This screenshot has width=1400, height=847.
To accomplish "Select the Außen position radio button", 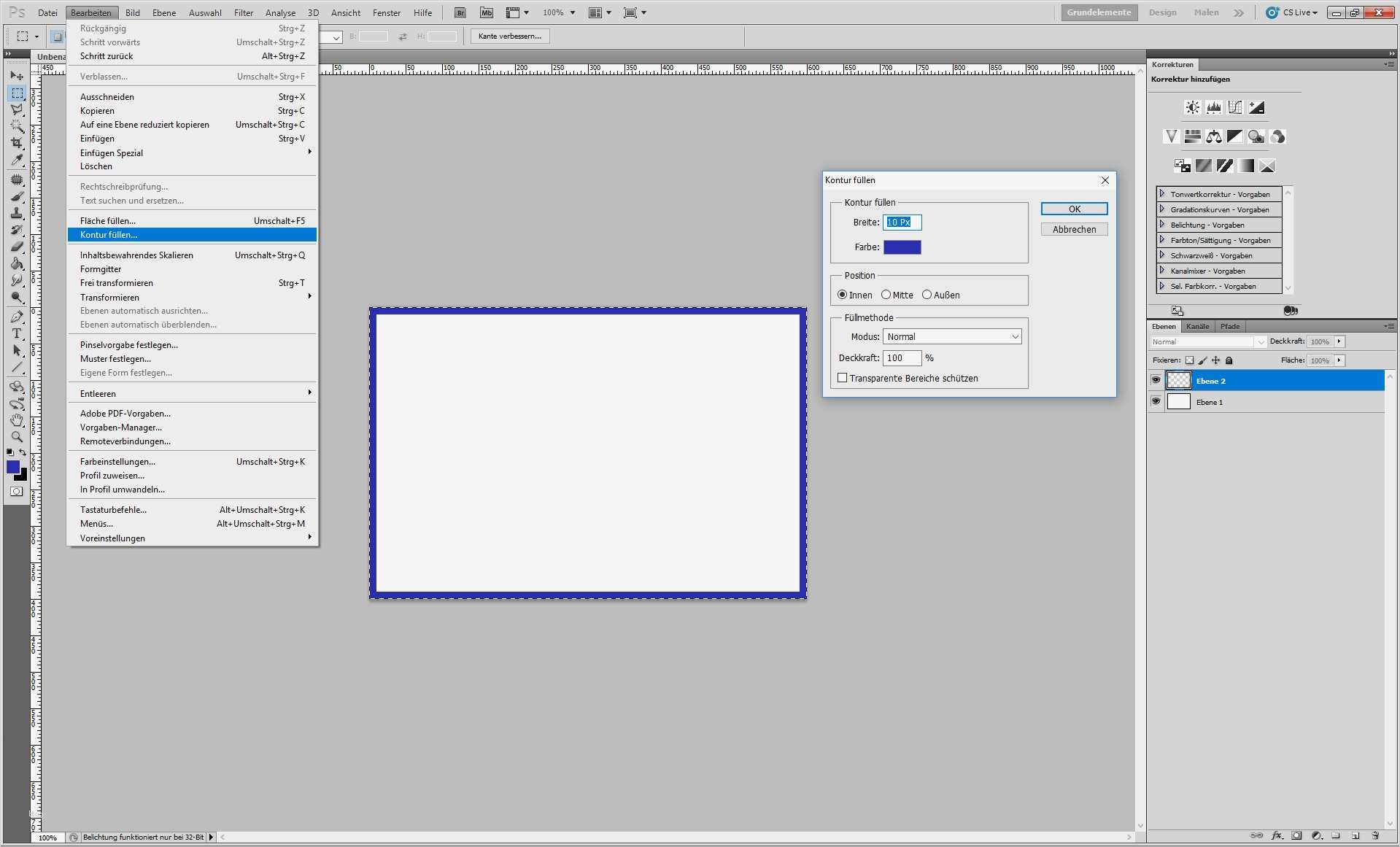I will [927, 295].
